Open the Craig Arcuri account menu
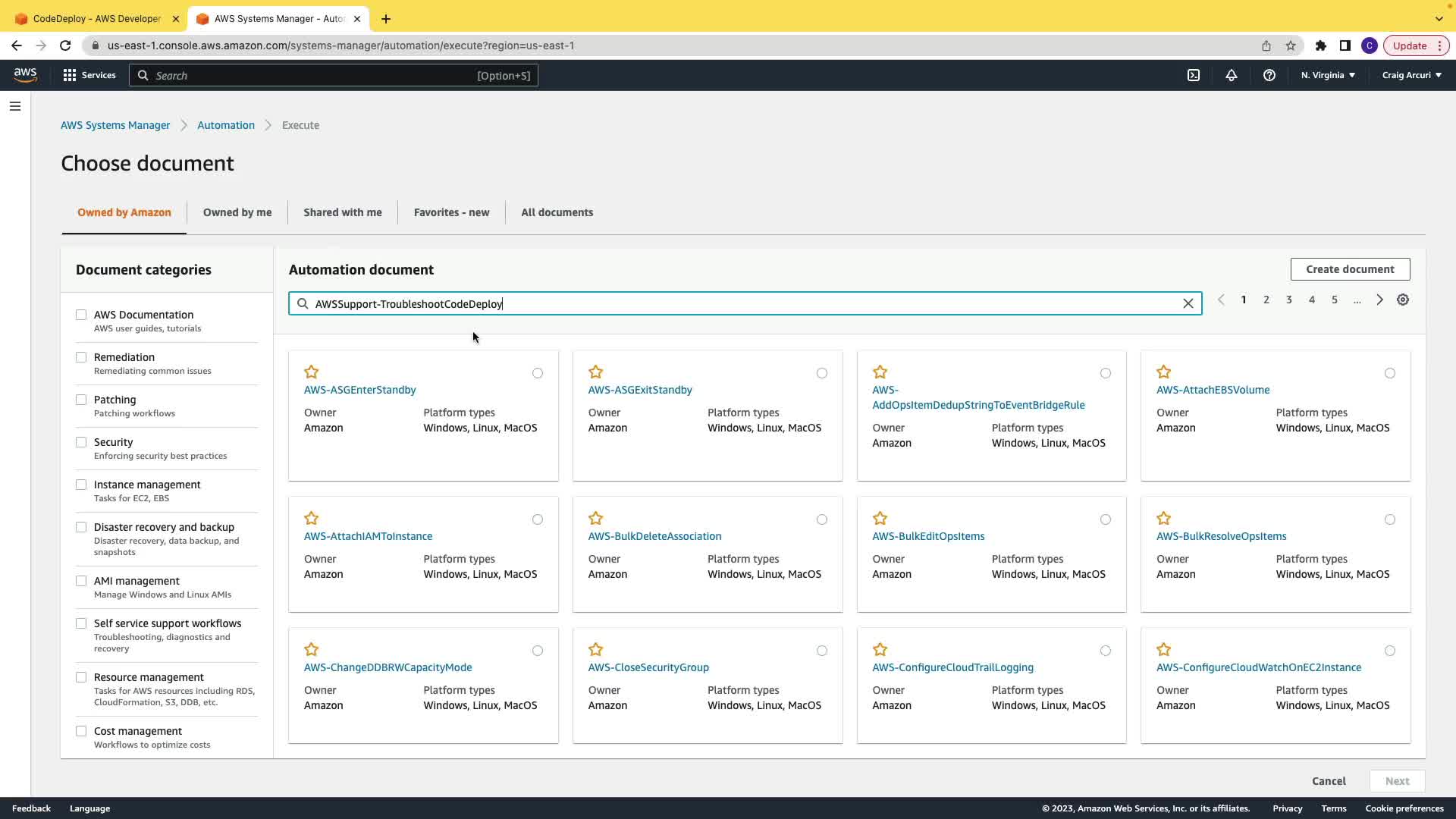 click(x=1411, y=75)
